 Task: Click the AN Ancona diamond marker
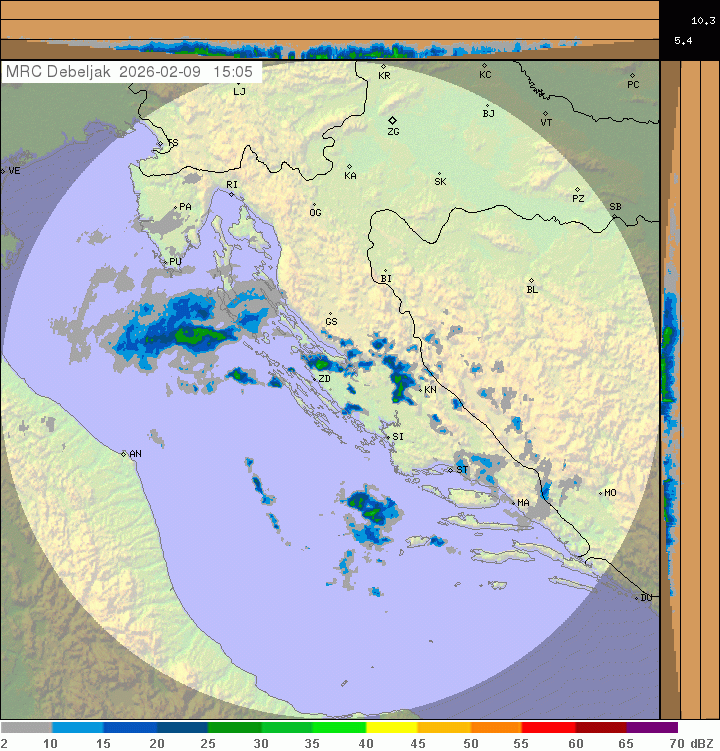point(124,454)
